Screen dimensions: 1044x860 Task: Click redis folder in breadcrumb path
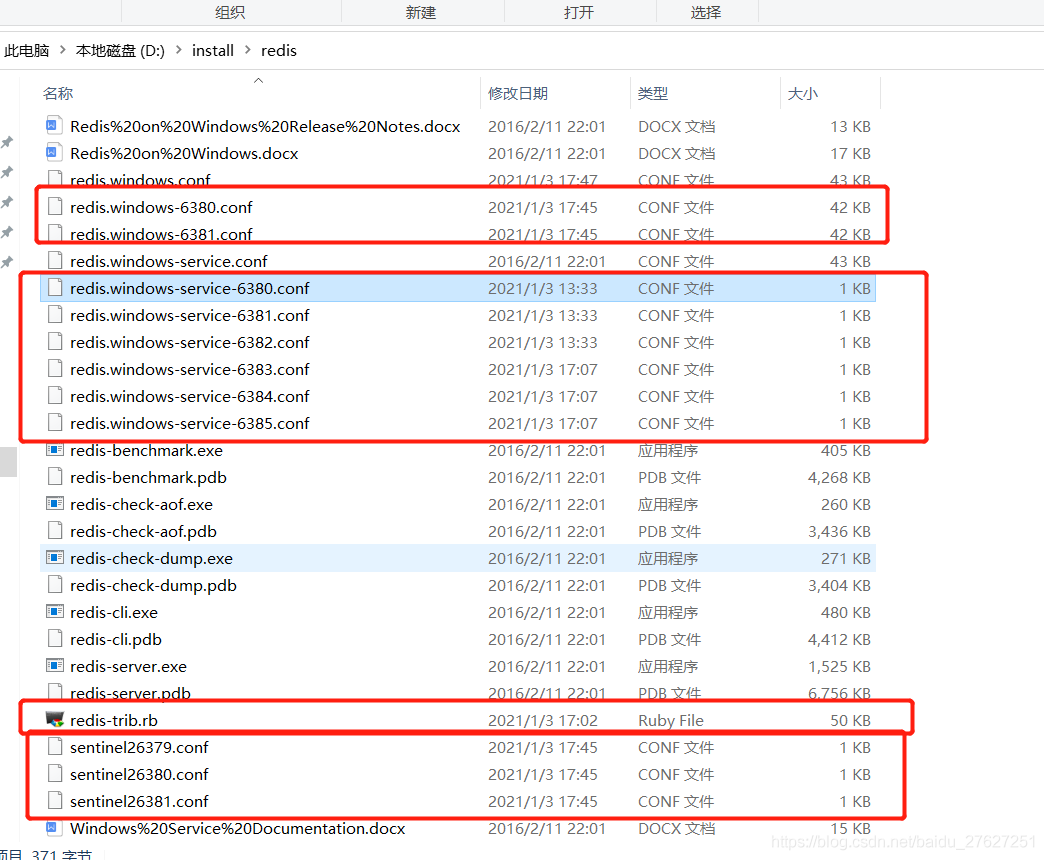[279, 51]
